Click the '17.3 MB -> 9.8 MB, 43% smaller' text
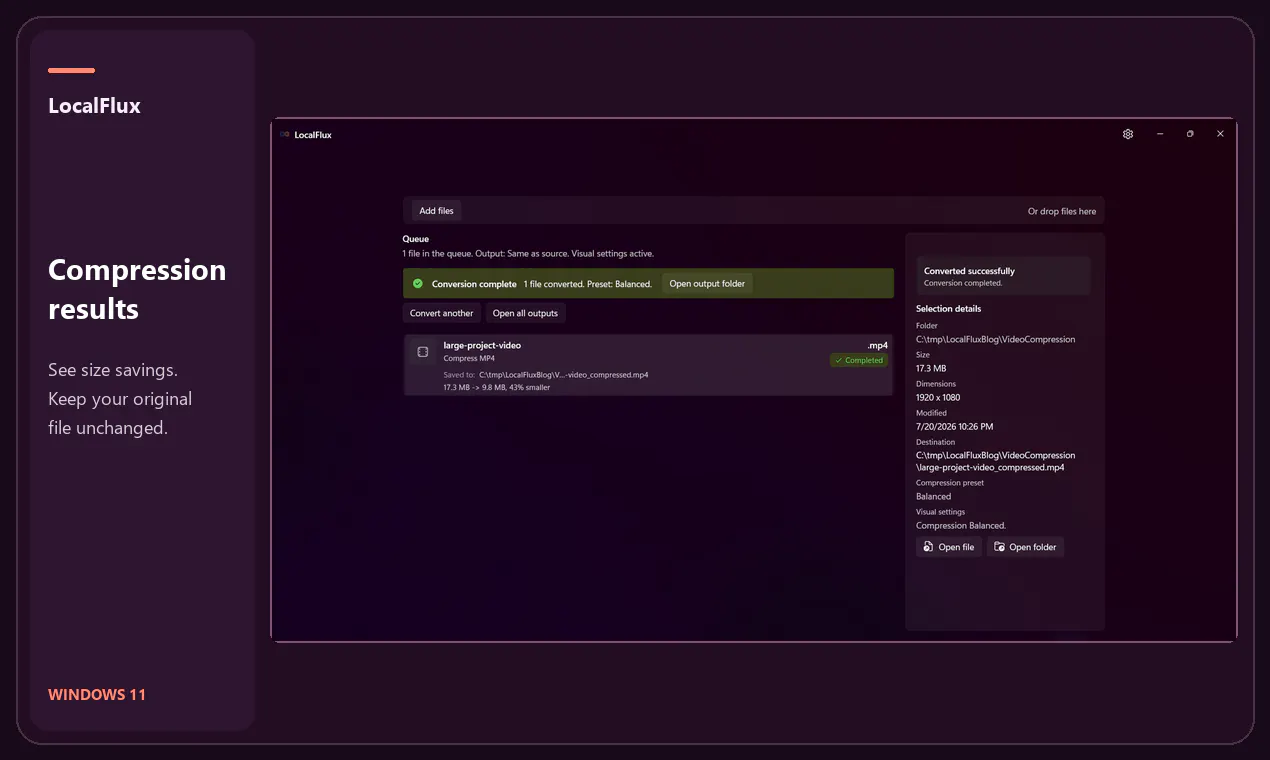Screen dimensions: 1270x760 tap(497, 387)
